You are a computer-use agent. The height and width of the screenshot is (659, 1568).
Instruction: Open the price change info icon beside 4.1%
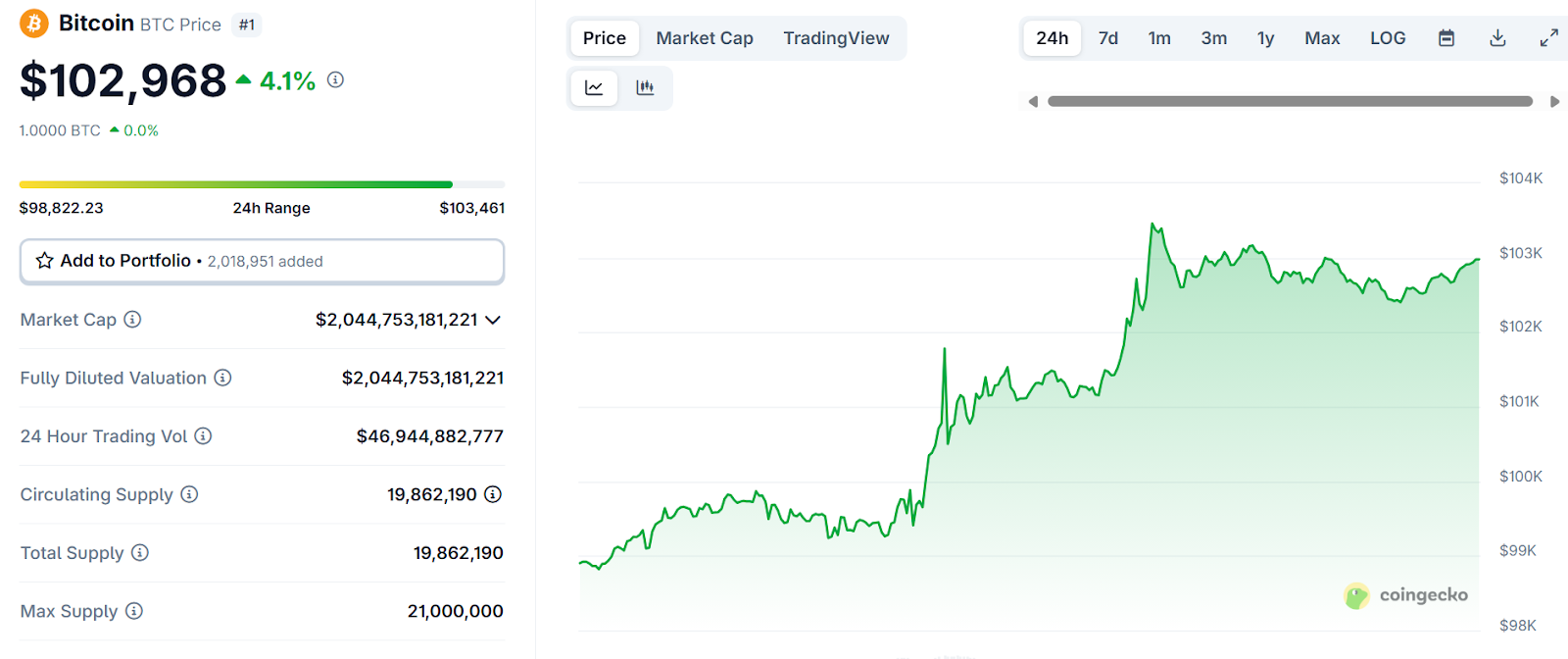335,79
